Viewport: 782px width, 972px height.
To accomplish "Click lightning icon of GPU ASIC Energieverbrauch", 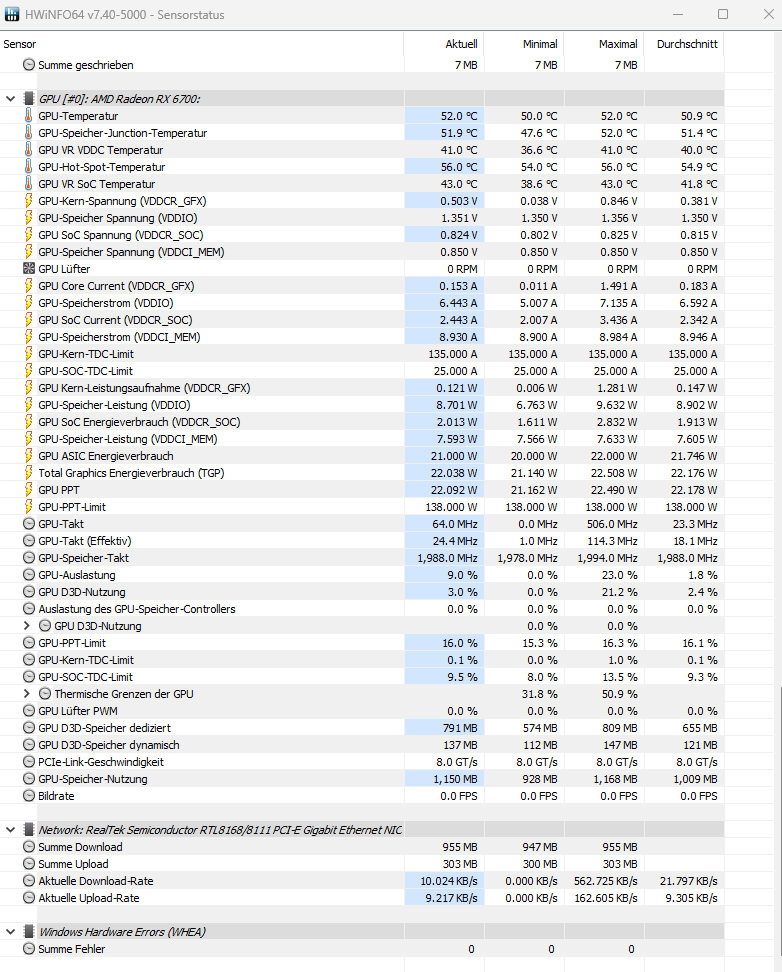I will point(29,456).
